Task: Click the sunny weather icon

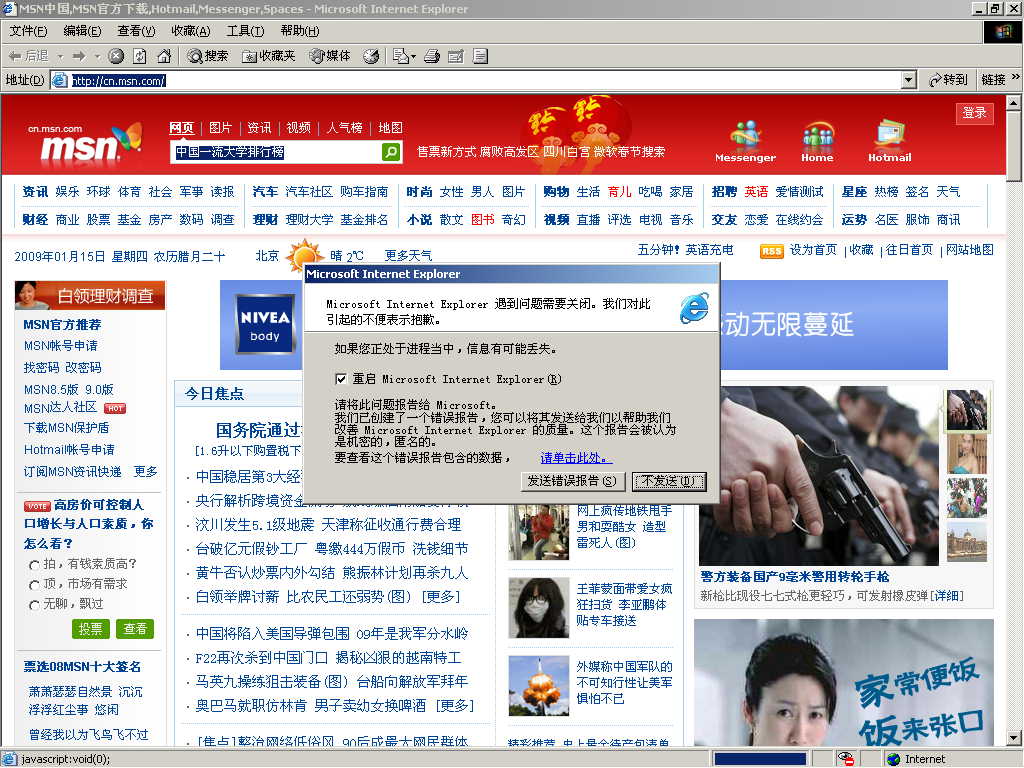Action: pyautogui.click(x=304, y=255)
